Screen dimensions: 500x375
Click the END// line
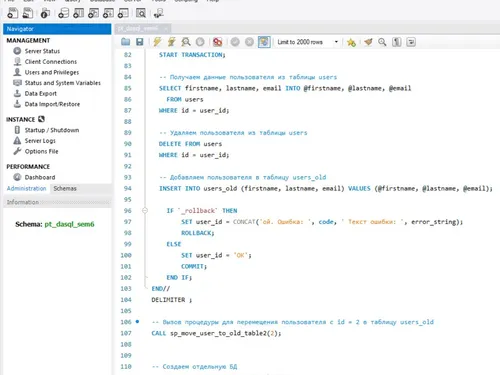click(161, 289)
